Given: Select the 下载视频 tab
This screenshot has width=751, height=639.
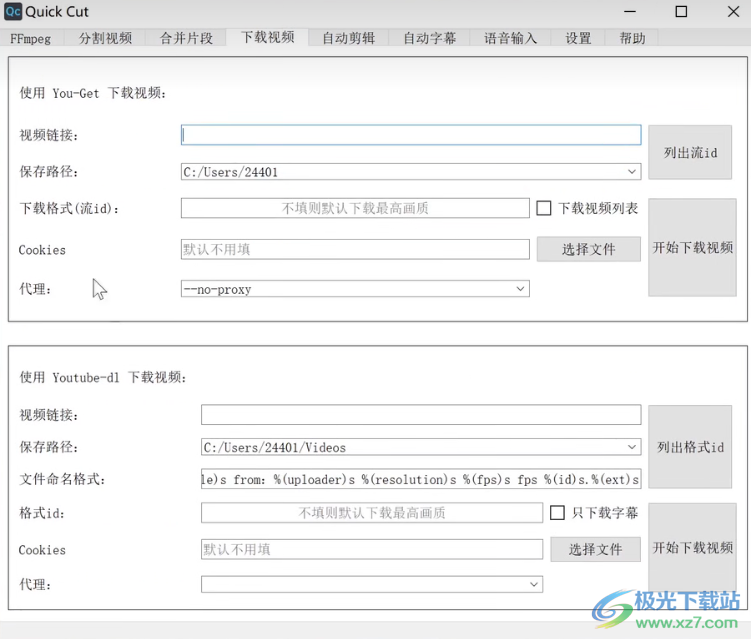Looking at the screenshot, I should point(267,37).
